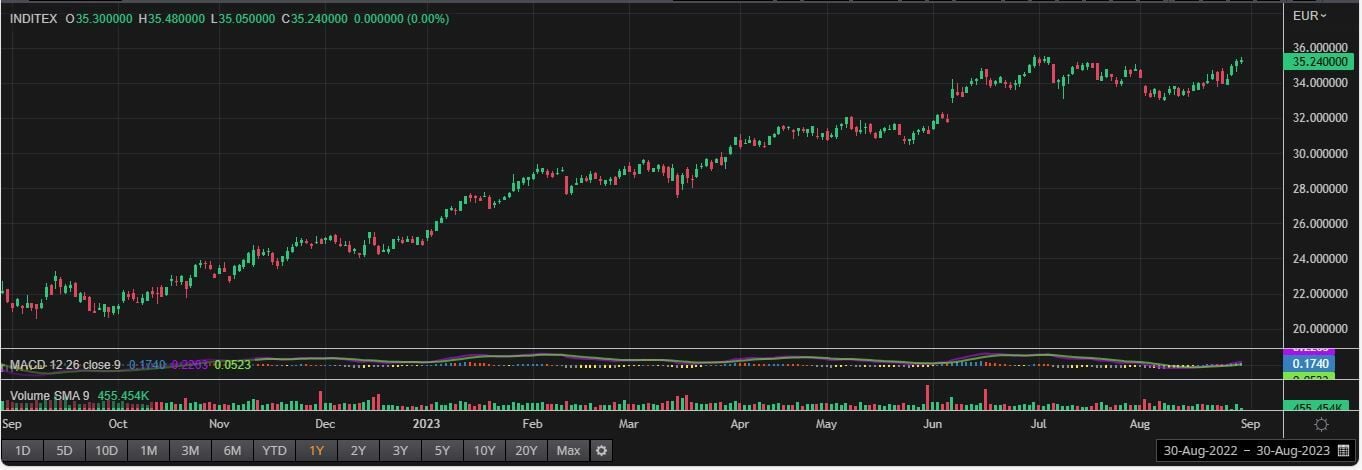This screenshot has height=470, width=1362.
Task: Select the 10D time range
Action: (x=106, y=451)
